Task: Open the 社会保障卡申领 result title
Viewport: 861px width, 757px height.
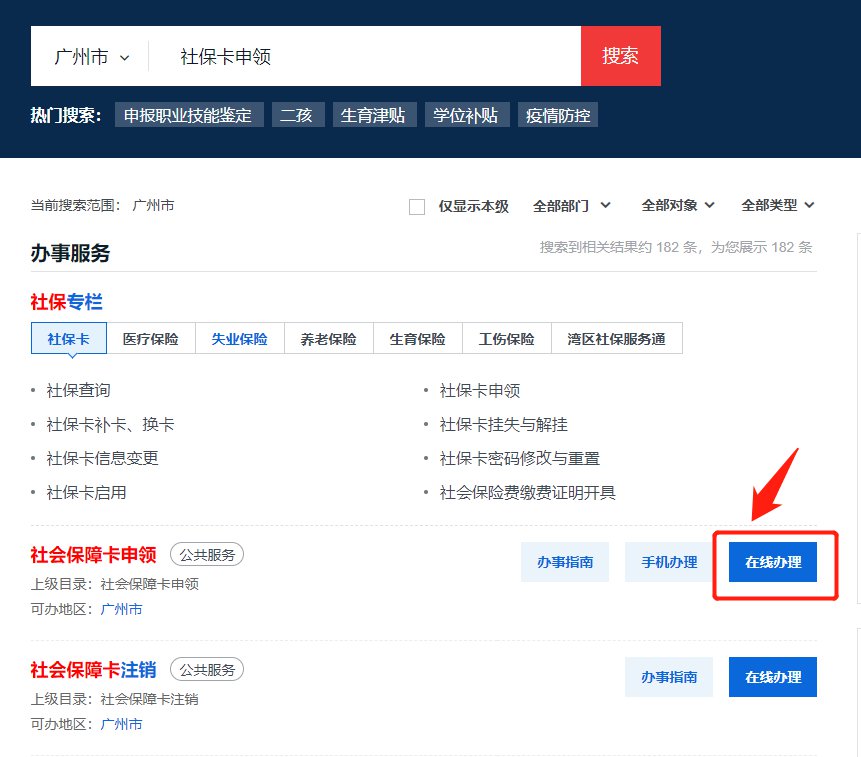Action: (93, 554)
